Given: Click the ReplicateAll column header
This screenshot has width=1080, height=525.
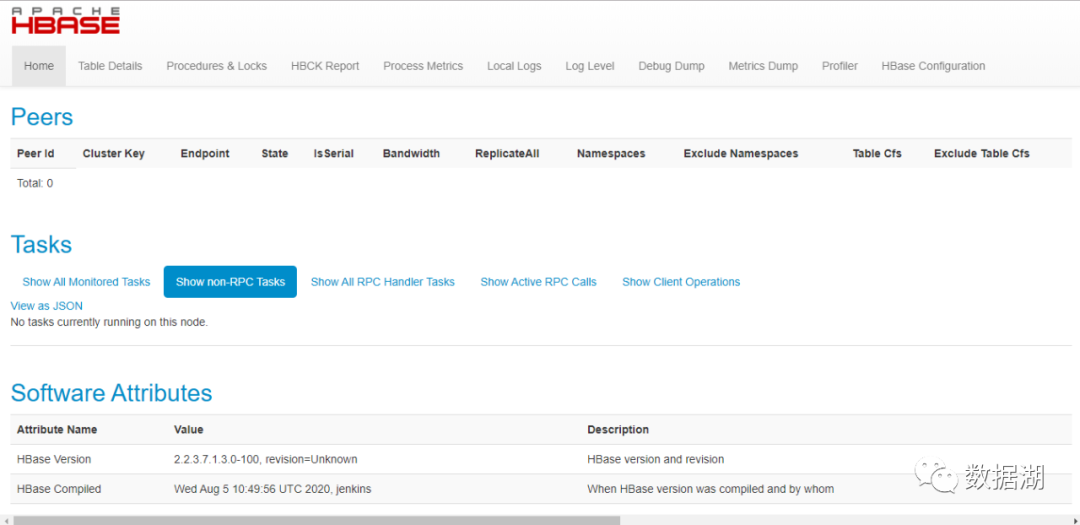Looking at the screenshot, I should [507, 154].
